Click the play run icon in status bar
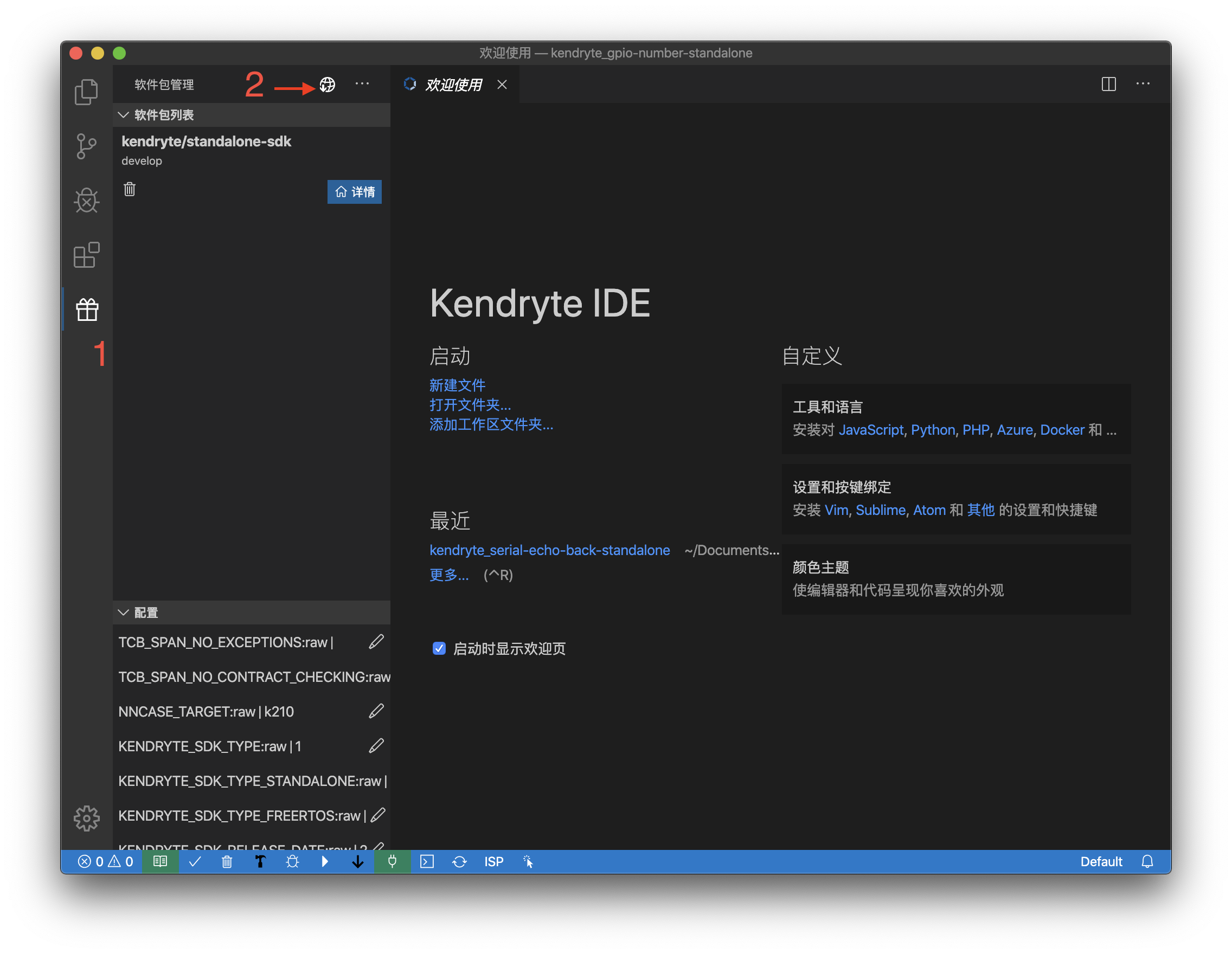This screenshot has height=954, width=1232. (325, 861)
